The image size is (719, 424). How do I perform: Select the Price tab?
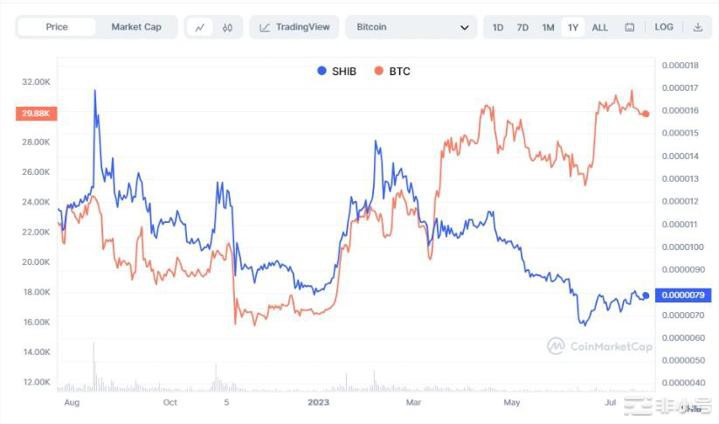click(x=57, y=27)
